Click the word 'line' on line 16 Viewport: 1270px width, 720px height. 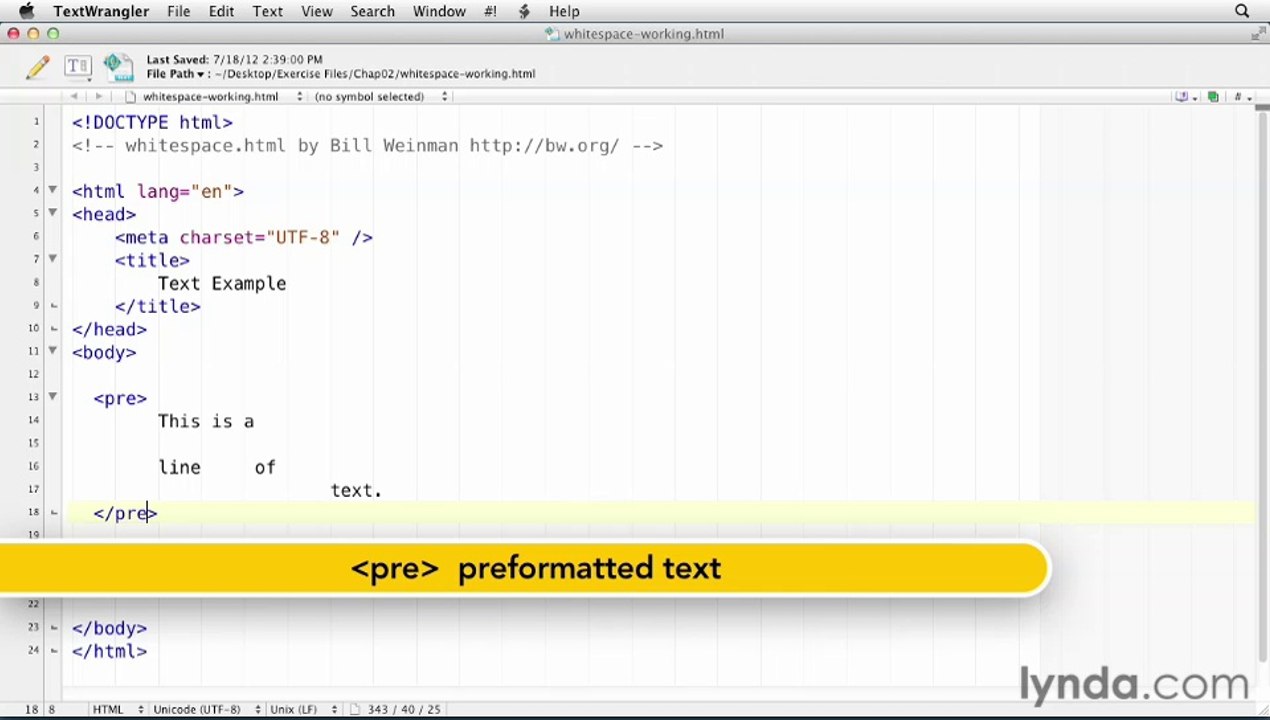[179, 467]
